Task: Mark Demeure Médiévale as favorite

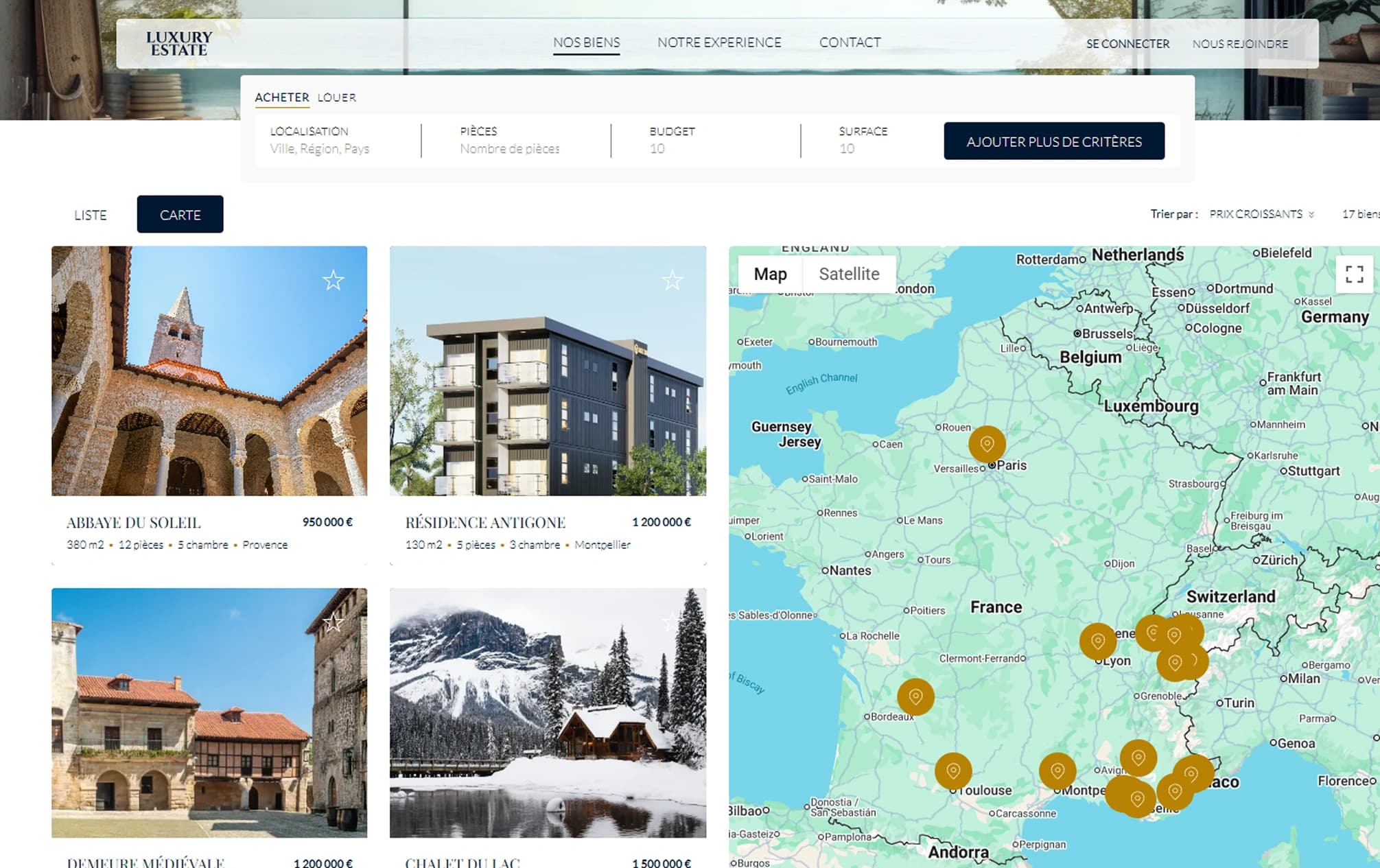Action: [334, 623]
